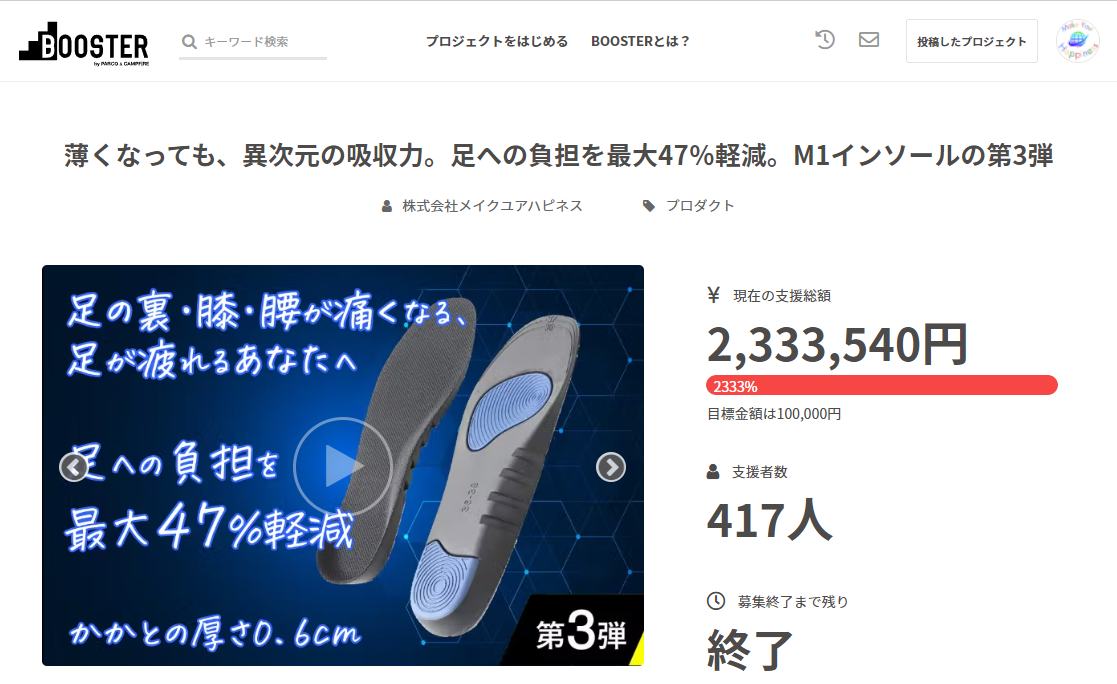
Task: Open 株式会社メイクユアハピネス owner link
Action: pos(492,206)
